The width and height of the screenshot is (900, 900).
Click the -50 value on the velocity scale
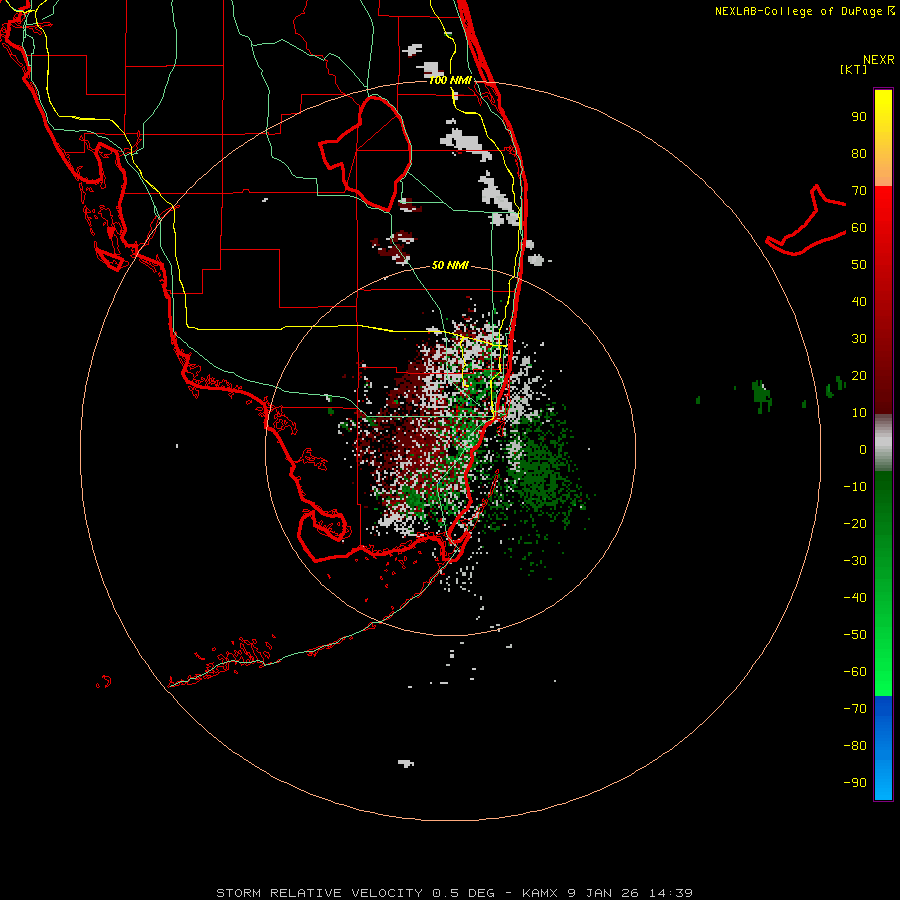(x=855, y=634)
